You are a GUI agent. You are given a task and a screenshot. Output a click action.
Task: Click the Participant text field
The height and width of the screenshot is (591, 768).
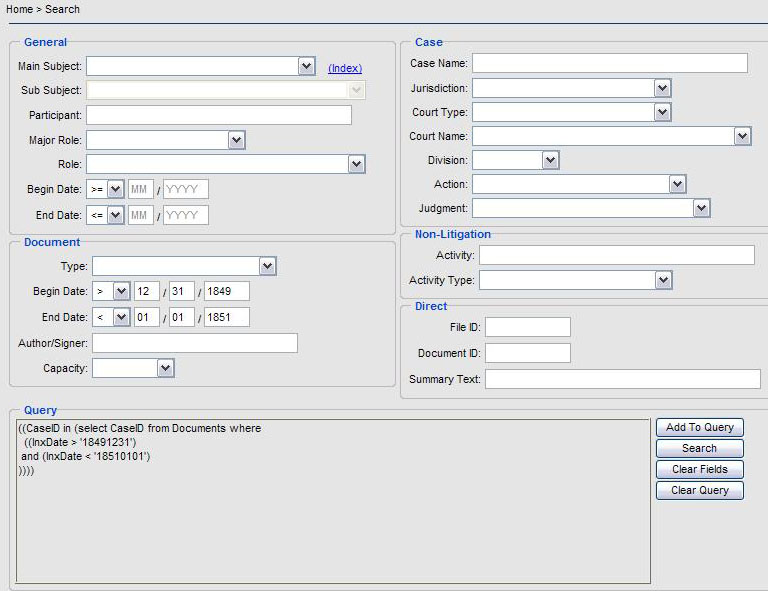219,115
